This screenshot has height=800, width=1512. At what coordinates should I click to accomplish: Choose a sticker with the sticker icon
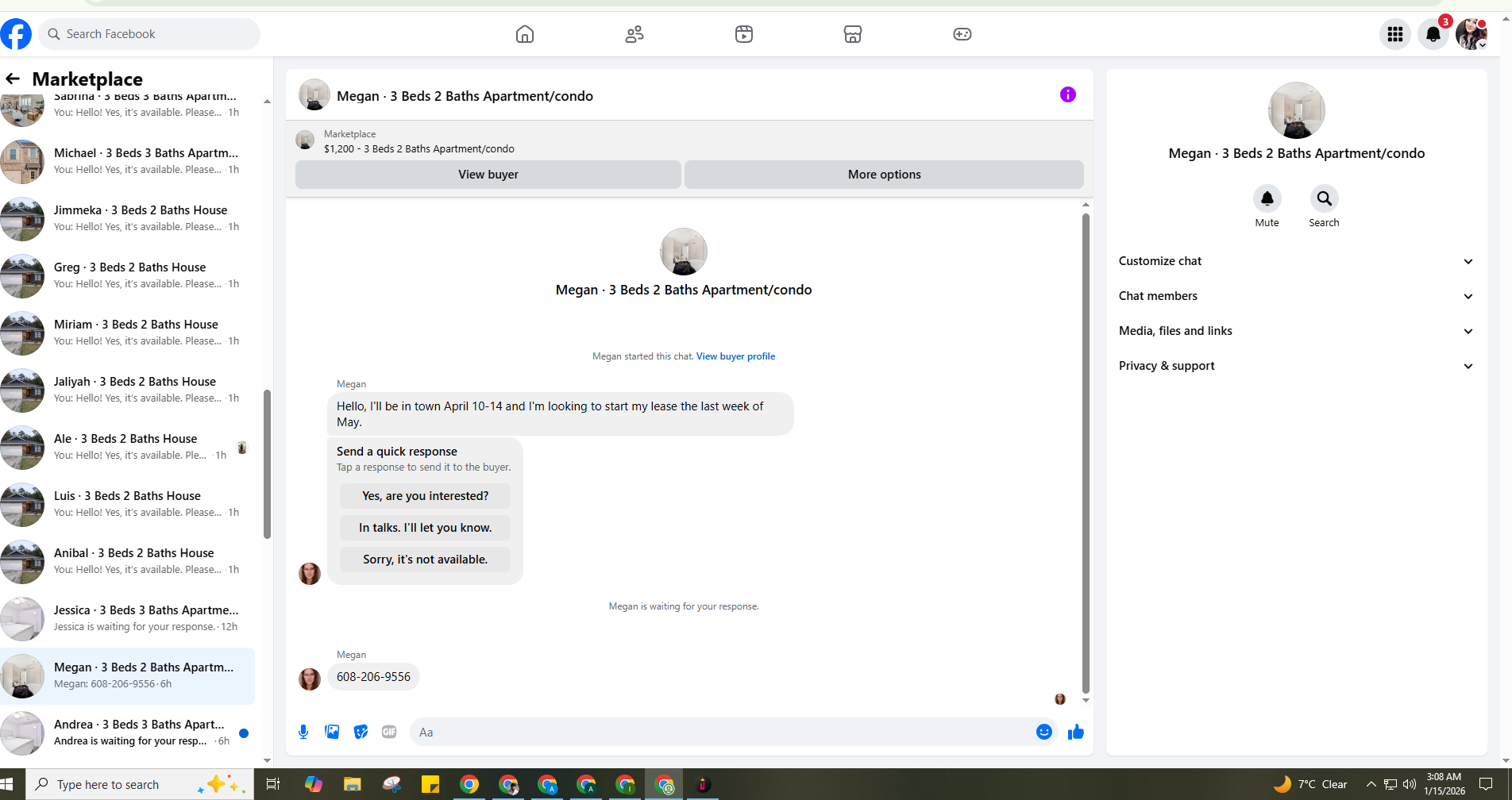pyautogui.click(x=361, y=732)
